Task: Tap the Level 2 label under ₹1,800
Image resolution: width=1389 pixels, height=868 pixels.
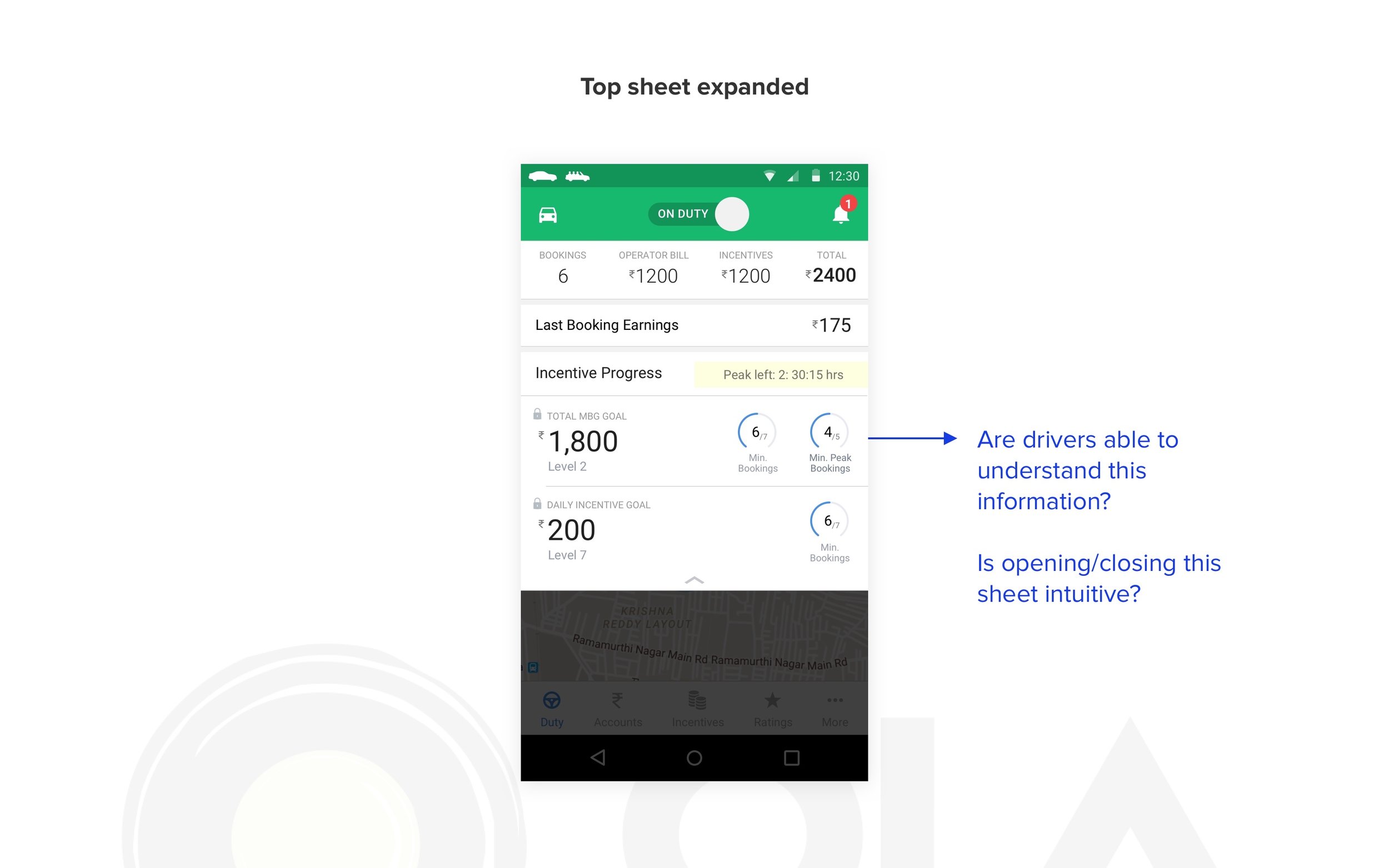Action: (x=567, y=466)
